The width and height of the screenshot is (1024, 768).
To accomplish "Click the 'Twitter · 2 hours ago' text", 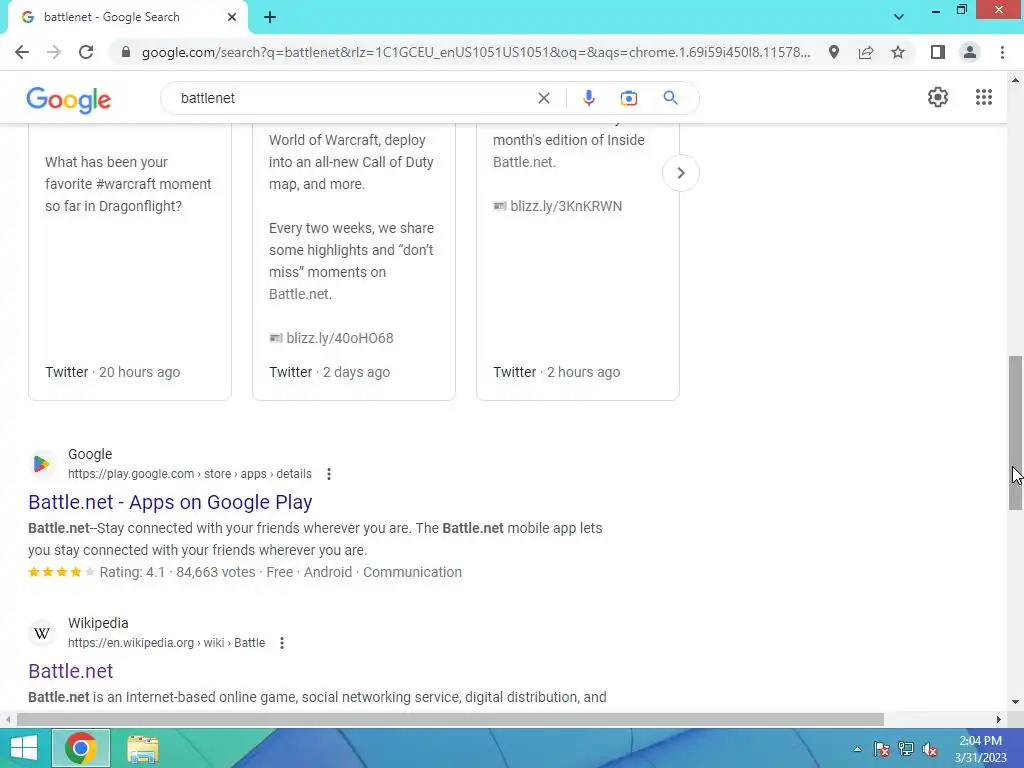I will point(556,372).
